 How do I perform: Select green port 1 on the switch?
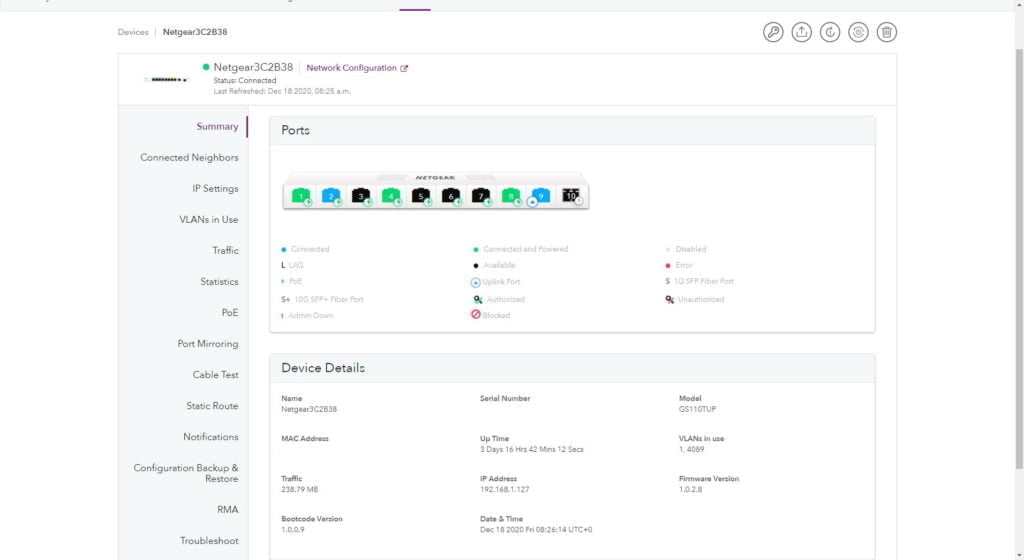(x=301, y=196)
